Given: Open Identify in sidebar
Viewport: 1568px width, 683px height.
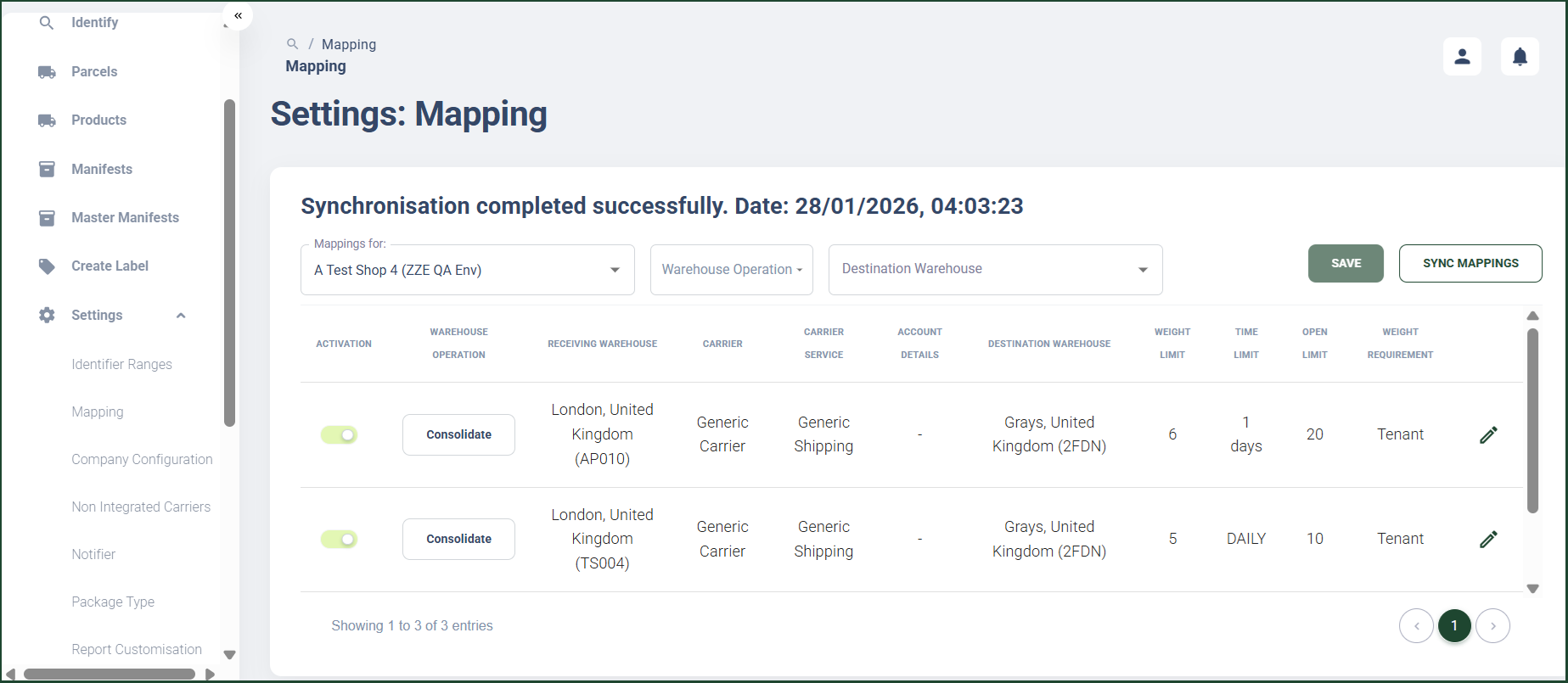Looking at the screenshot, I should [94, 23].
